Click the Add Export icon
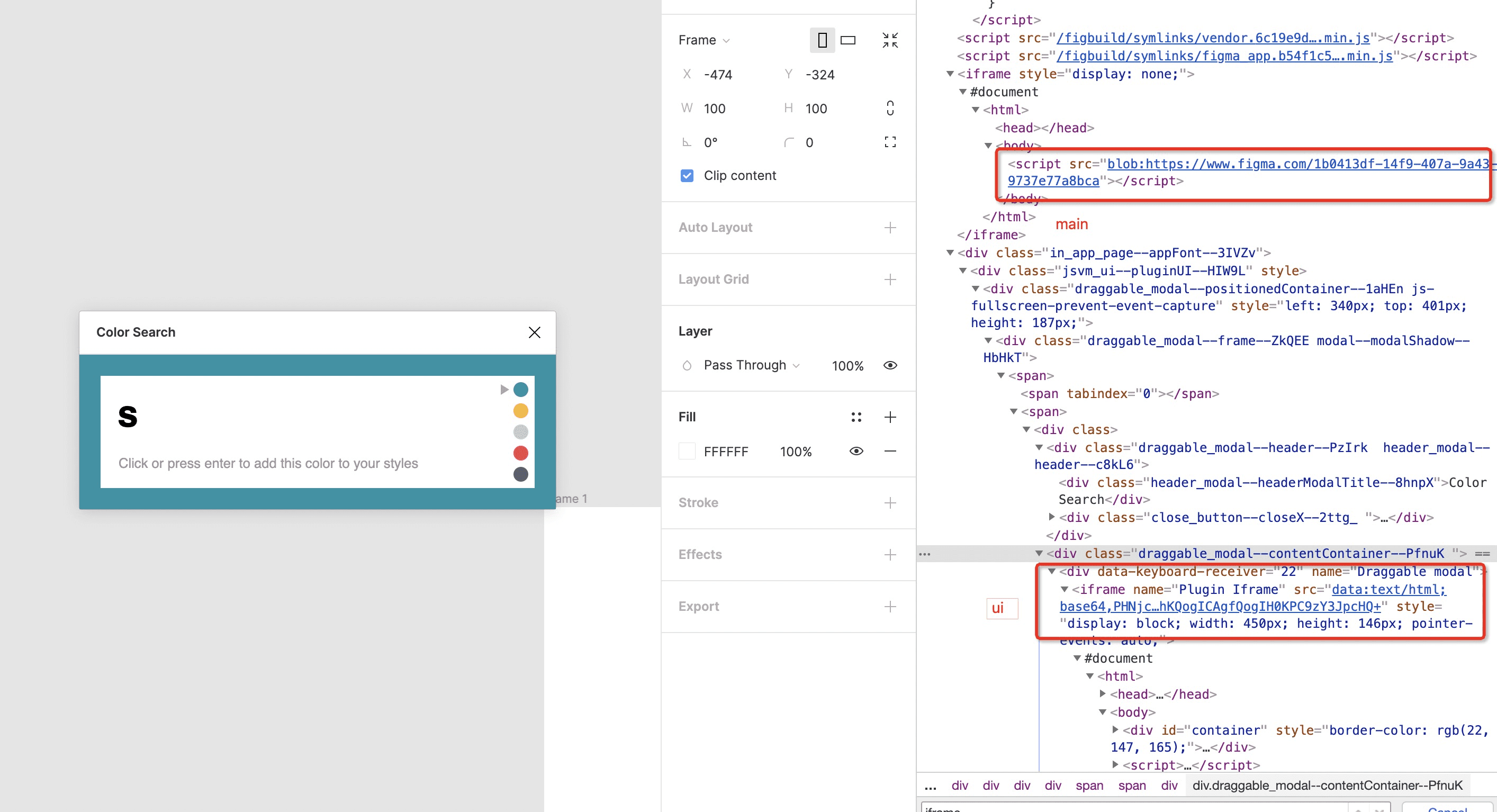Screen dimensions: 1497x812 pos(890,606)
